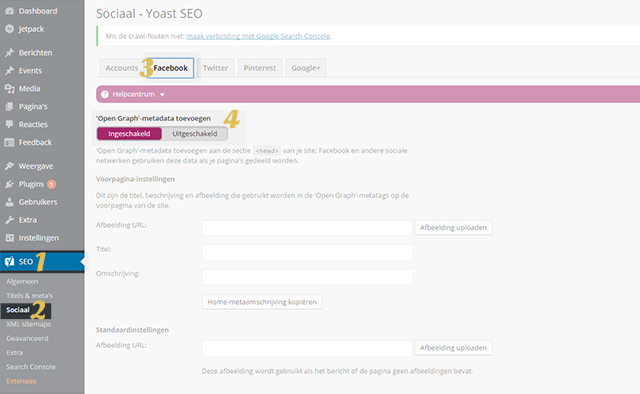This screenshot has width=640, height=394.
Task: Expand the Helpcentrum dropdown arrow
Action: (162, 95)
